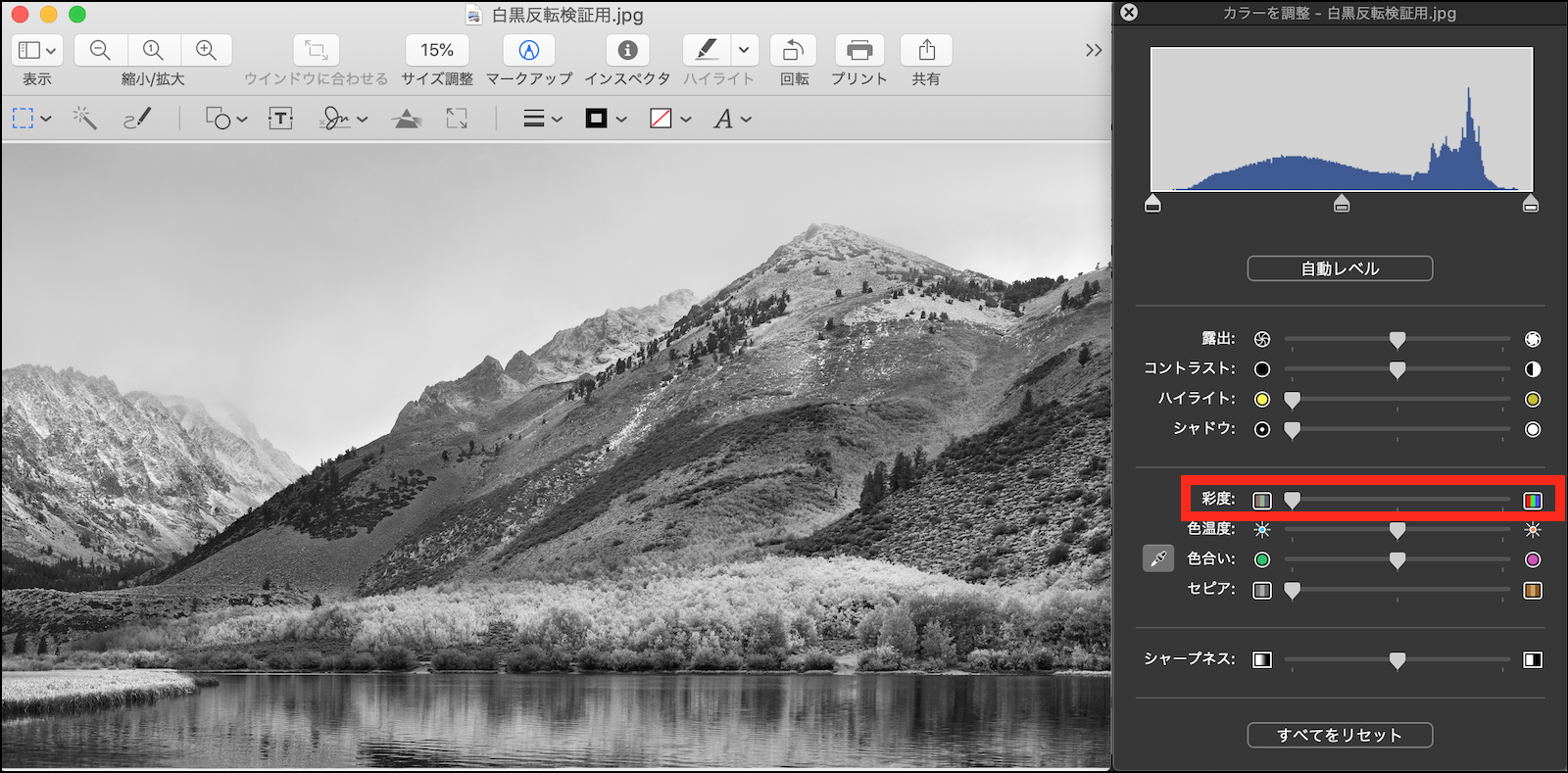This screenshot has height=773, width=1568.
Task: Click the 15% サイズ調整 scale field
Action: point(437,50)
